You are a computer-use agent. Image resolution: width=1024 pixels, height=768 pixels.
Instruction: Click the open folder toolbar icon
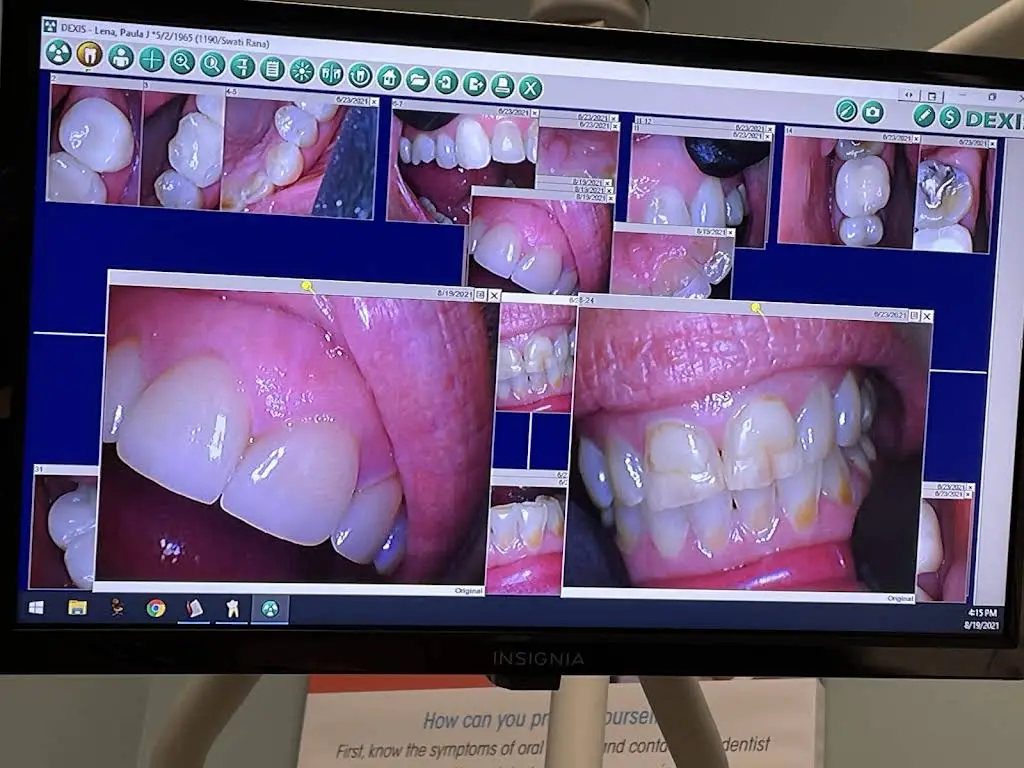pyautogui.click(x=417, y=80)
